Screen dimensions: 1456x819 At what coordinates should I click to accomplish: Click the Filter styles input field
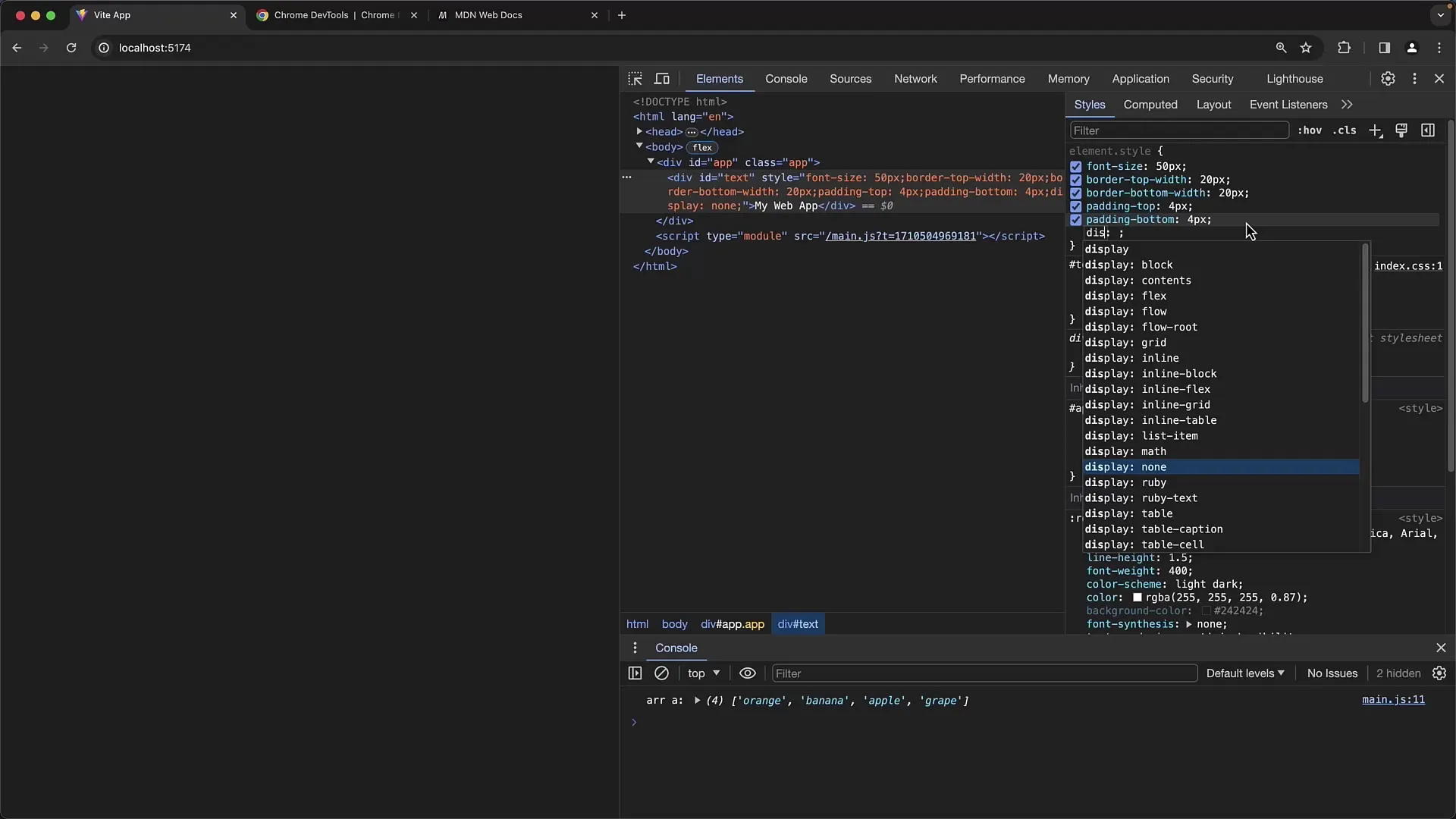tap(1178, 130)
